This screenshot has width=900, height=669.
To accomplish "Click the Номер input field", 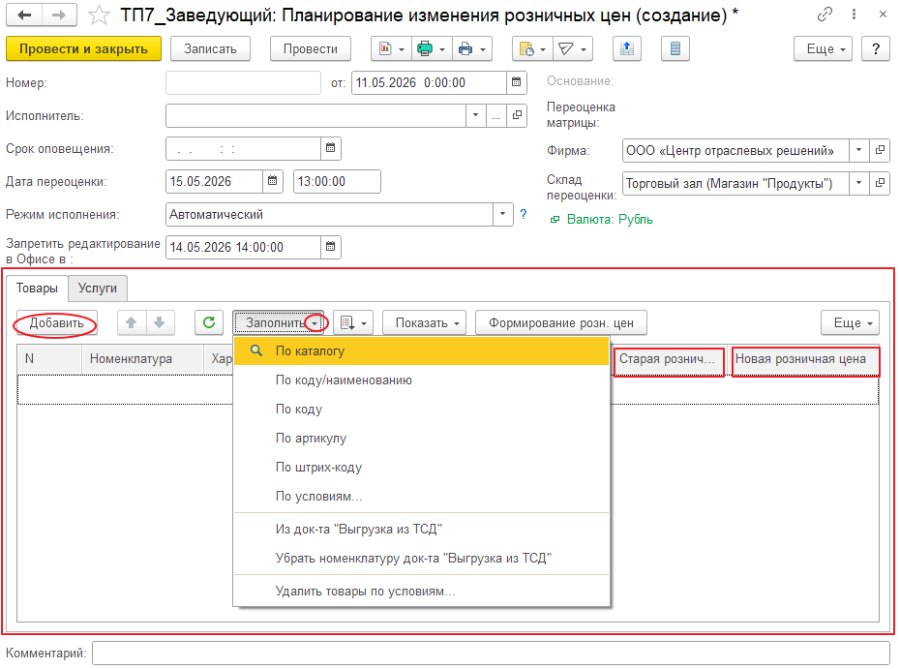I will coord(243,83).
